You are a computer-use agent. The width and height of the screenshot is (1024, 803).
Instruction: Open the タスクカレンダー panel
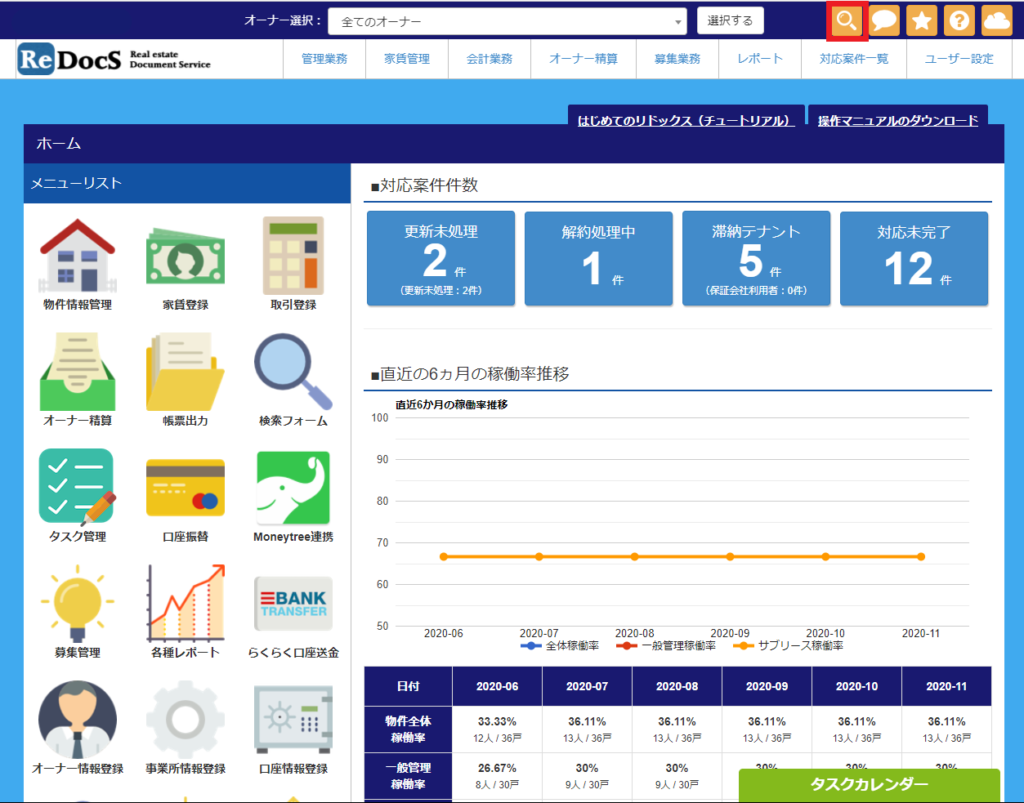(x=869, y=785)
